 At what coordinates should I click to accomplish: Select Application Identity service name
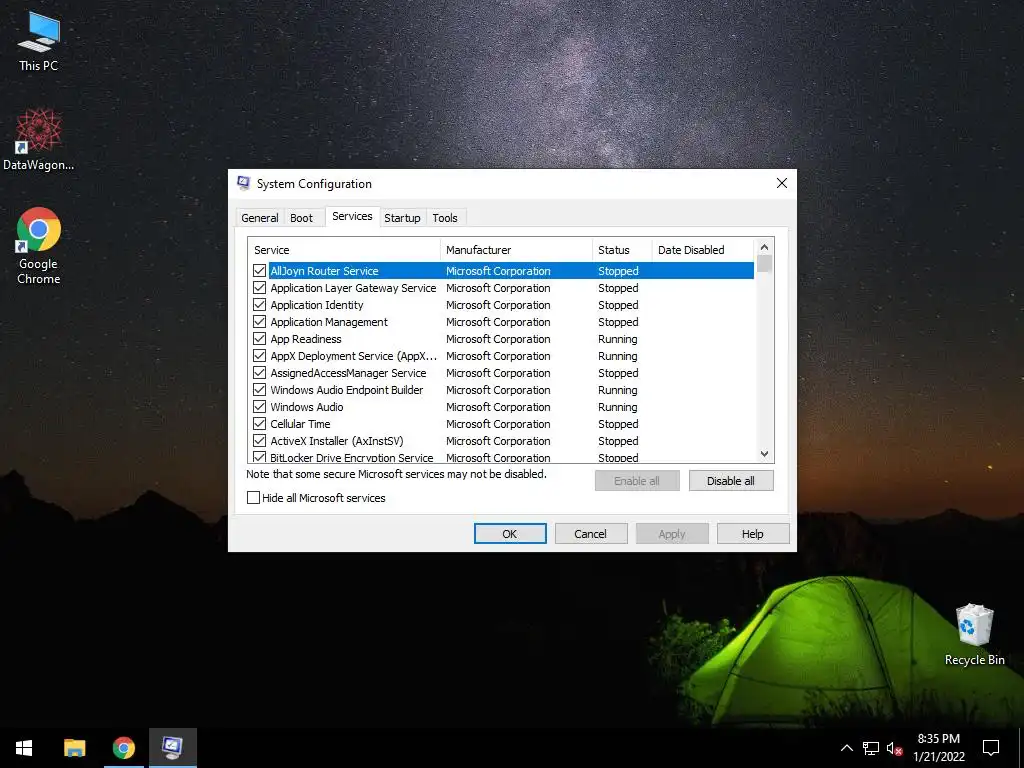[317, 304]
